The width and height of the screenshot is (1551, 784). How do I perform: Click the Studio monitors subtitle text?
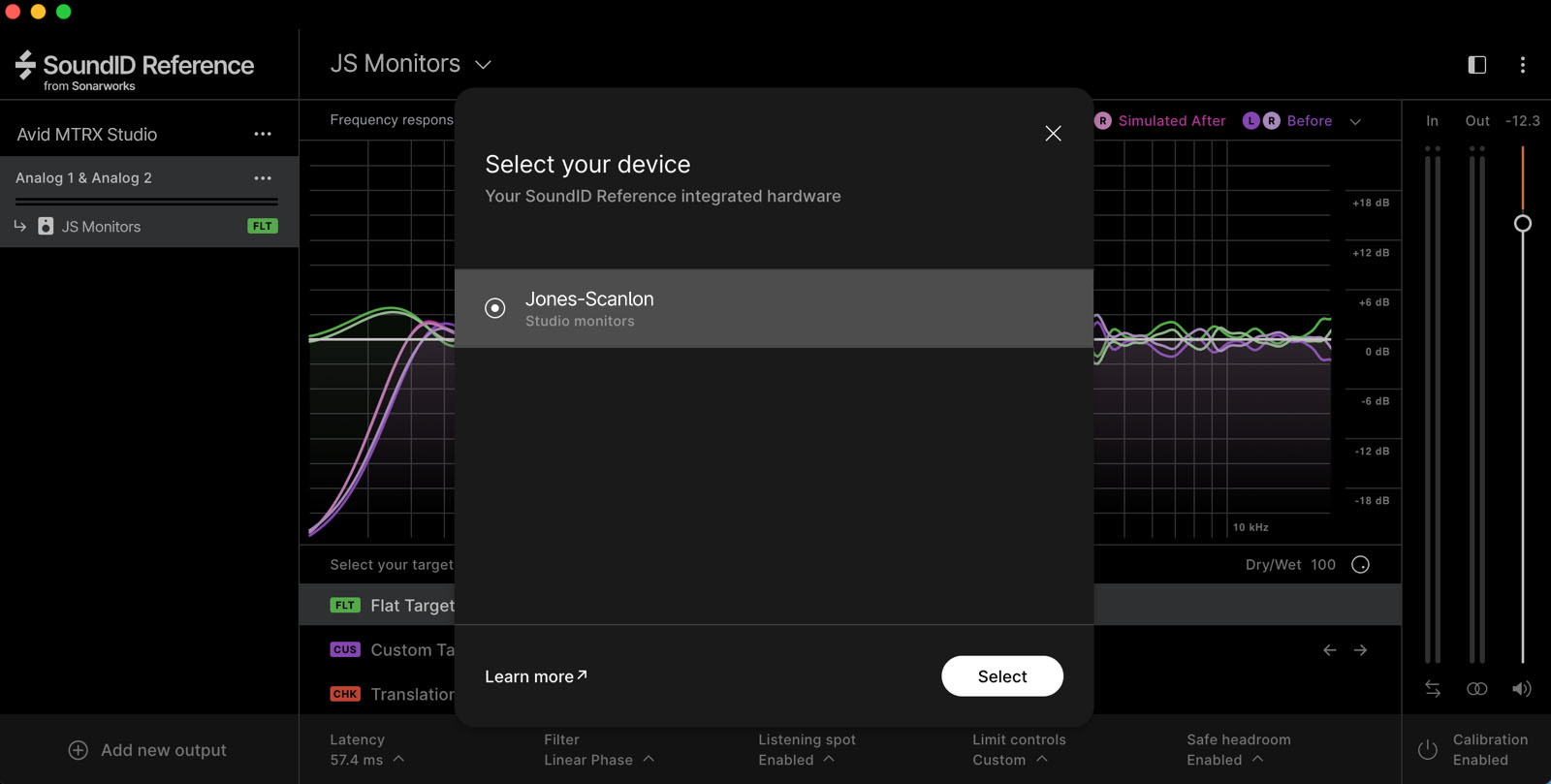point(580,322)
